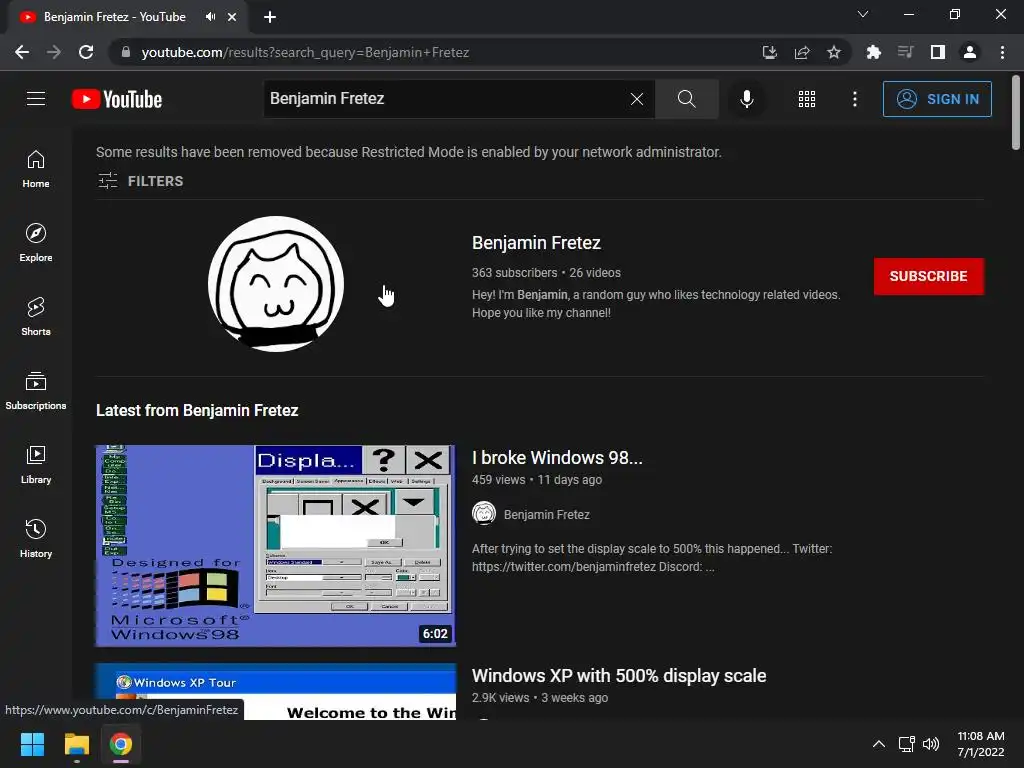Open History in the sidebar
Screen dimensions: 1024x768
tap(36, 539)
